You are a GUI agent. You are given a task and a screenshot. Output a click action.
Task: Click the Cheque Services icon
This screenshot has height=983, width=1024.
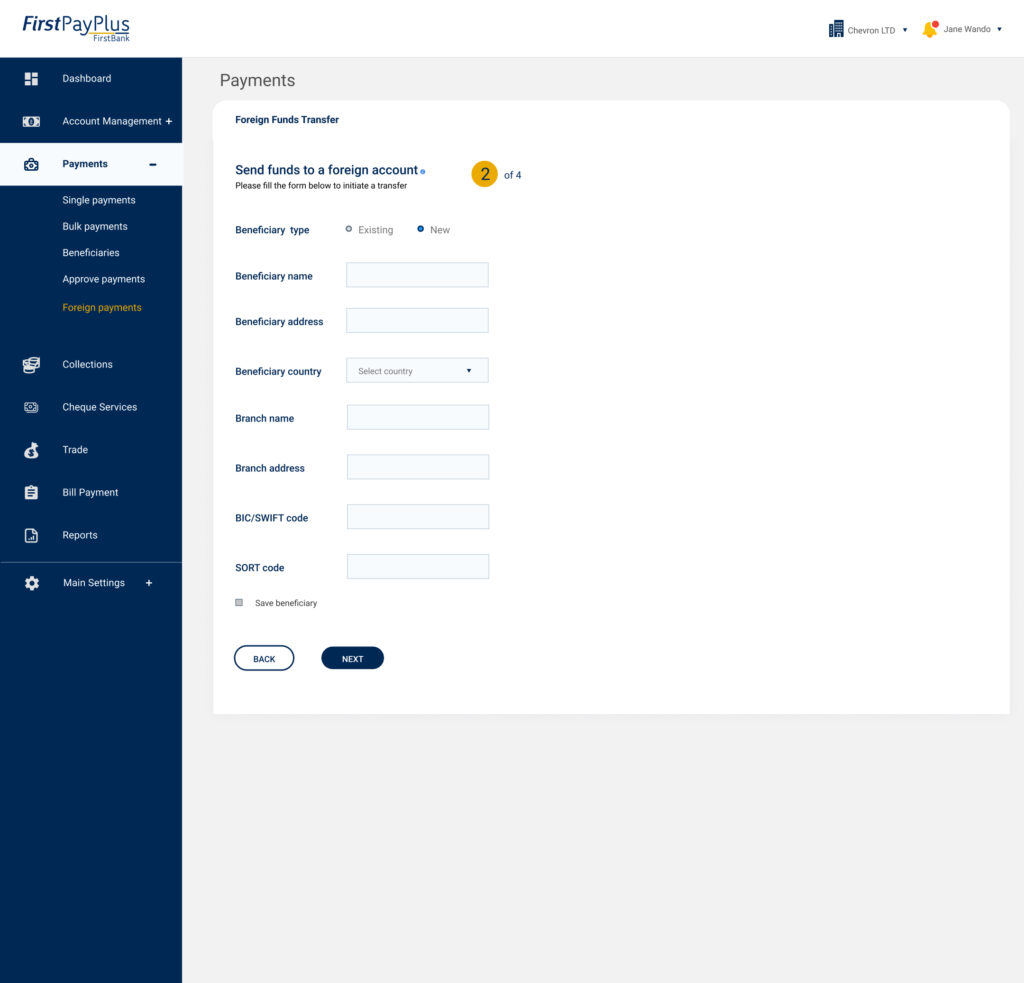[x=31, y=408]
